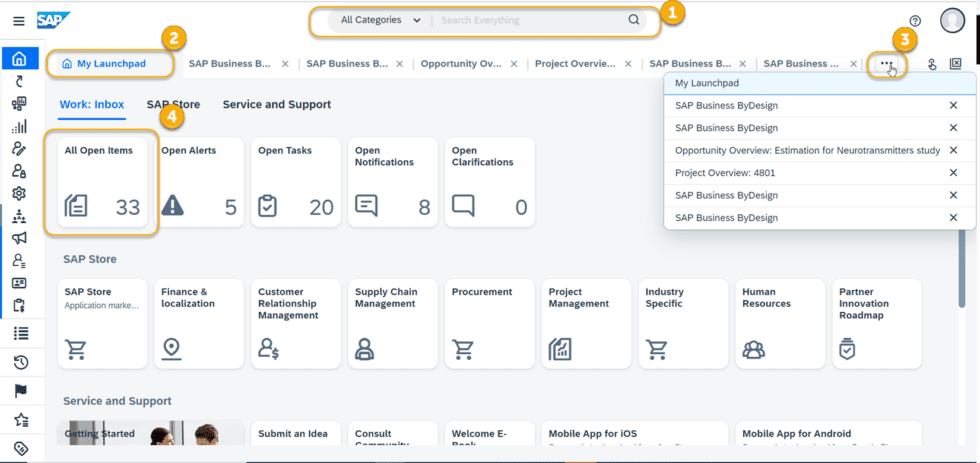The image size is (980, 463).
Task: Open the hamburger navigation menu
Action: point(19,21)
